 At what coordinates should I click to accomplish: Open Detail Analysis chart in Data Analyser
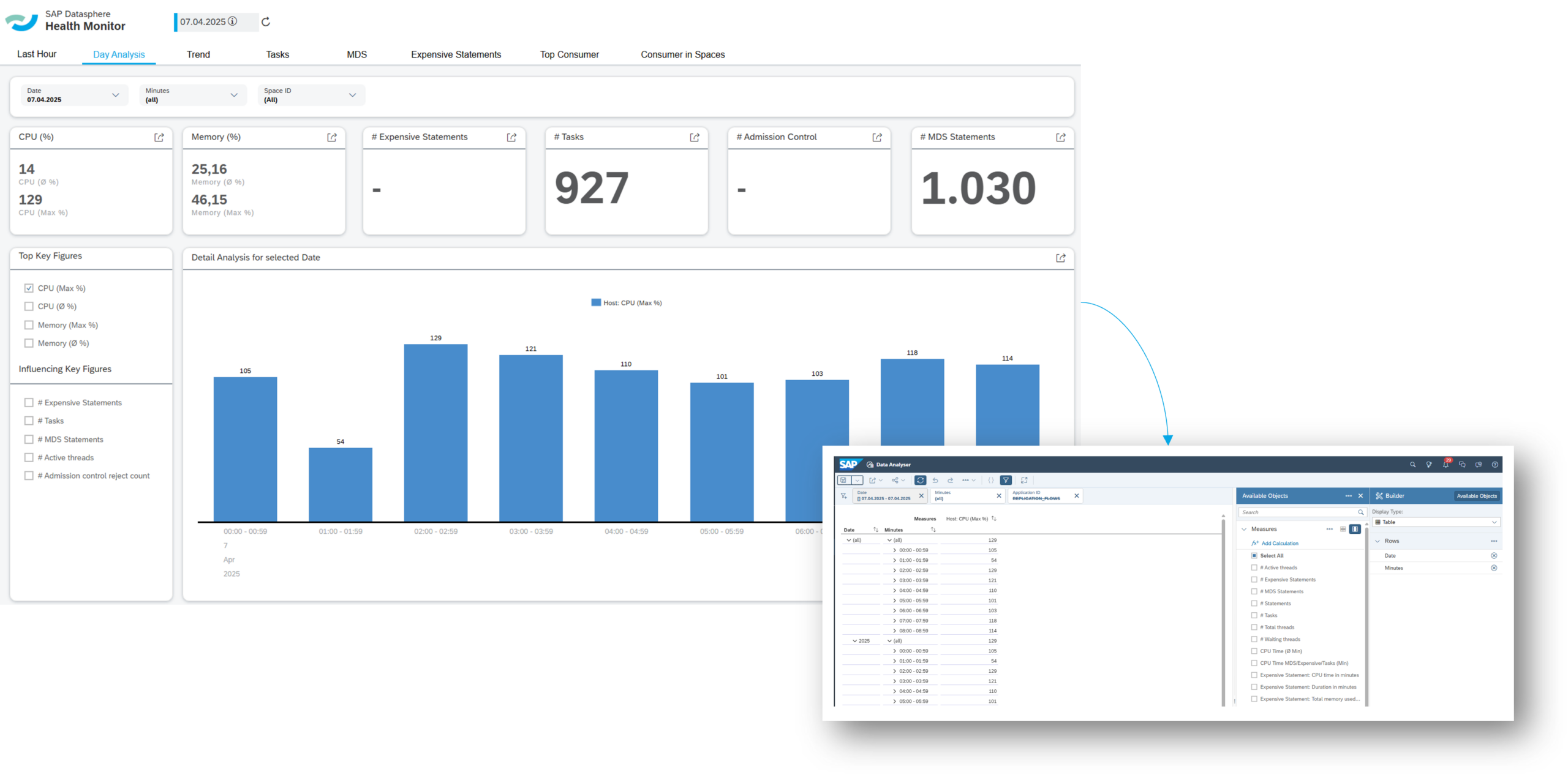point(1061,258)
